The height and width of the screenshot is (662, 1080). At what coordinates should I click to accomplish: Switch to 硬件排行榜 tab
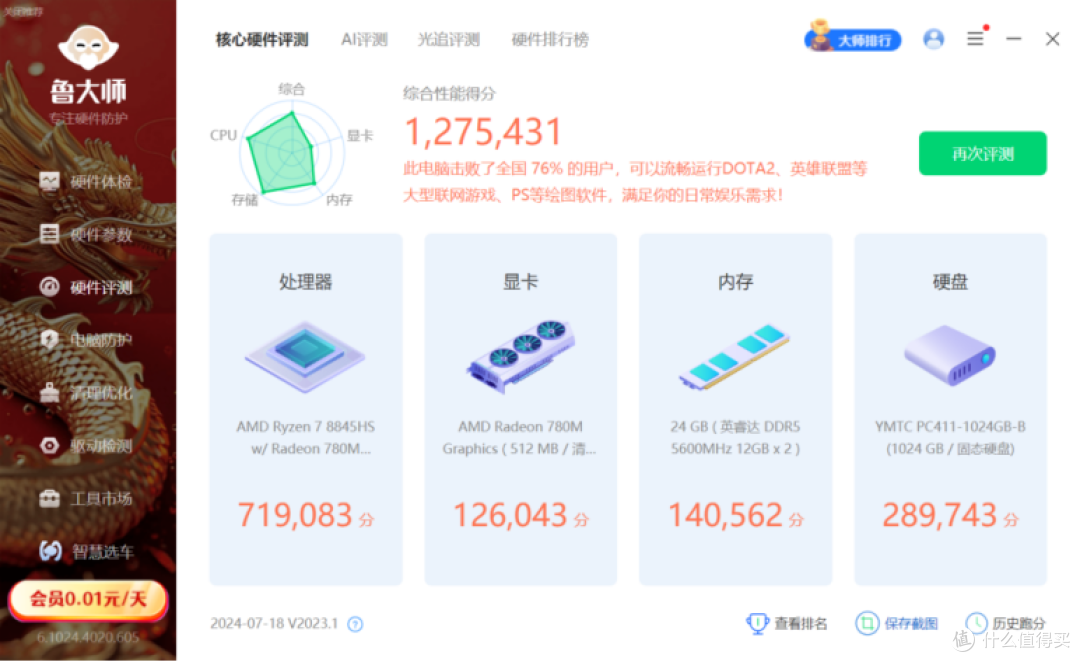tap(550, 40)
